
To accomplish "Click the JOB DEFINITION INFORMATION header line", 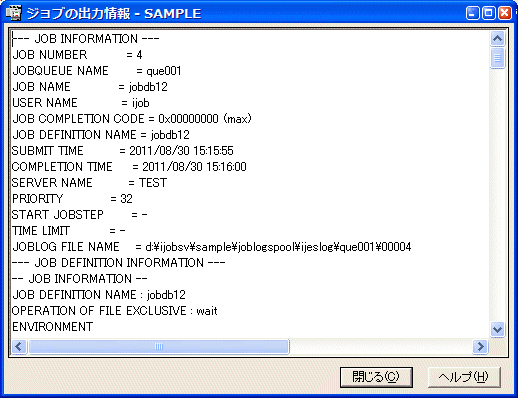I will [x=119, y=263].
